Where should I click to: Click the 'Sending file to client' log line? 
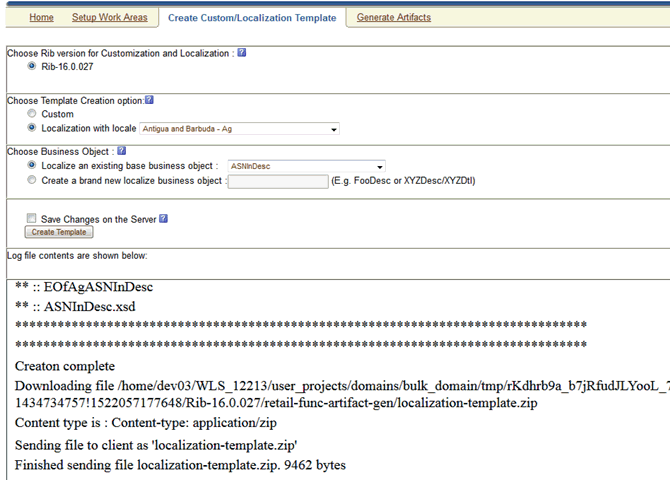tap(156, 445)
